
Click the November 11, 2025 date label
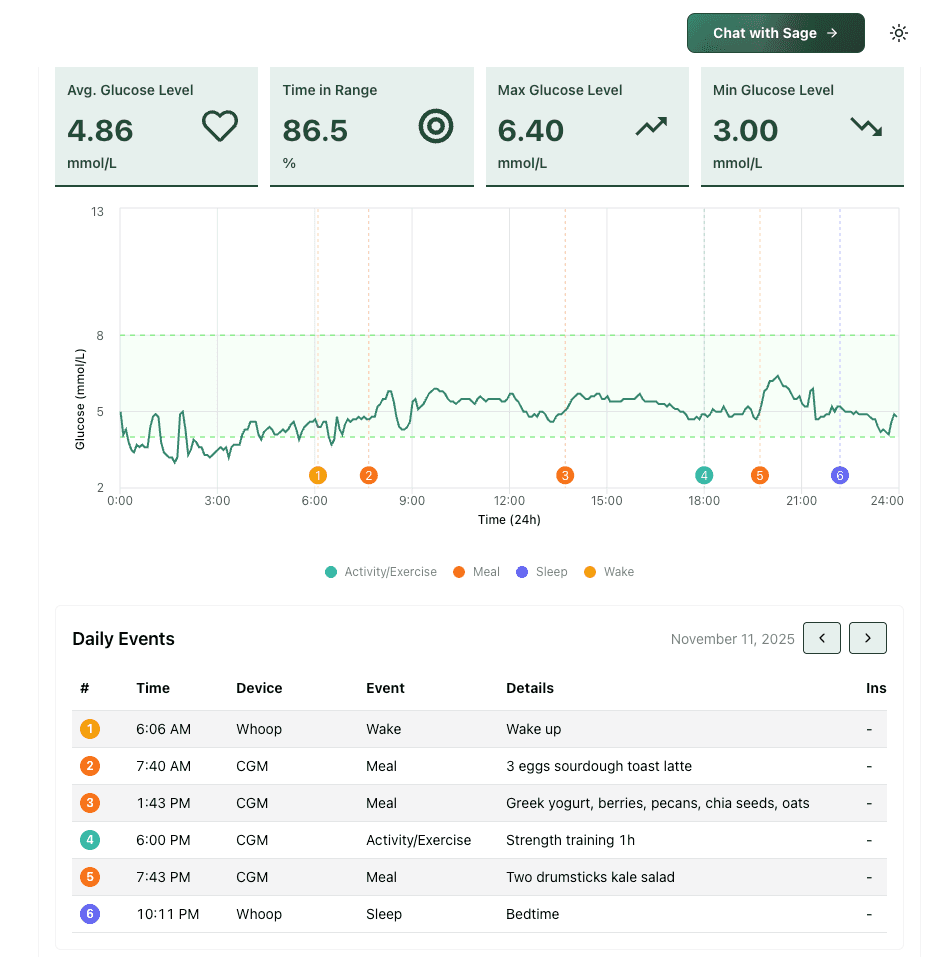coord(732,639)
